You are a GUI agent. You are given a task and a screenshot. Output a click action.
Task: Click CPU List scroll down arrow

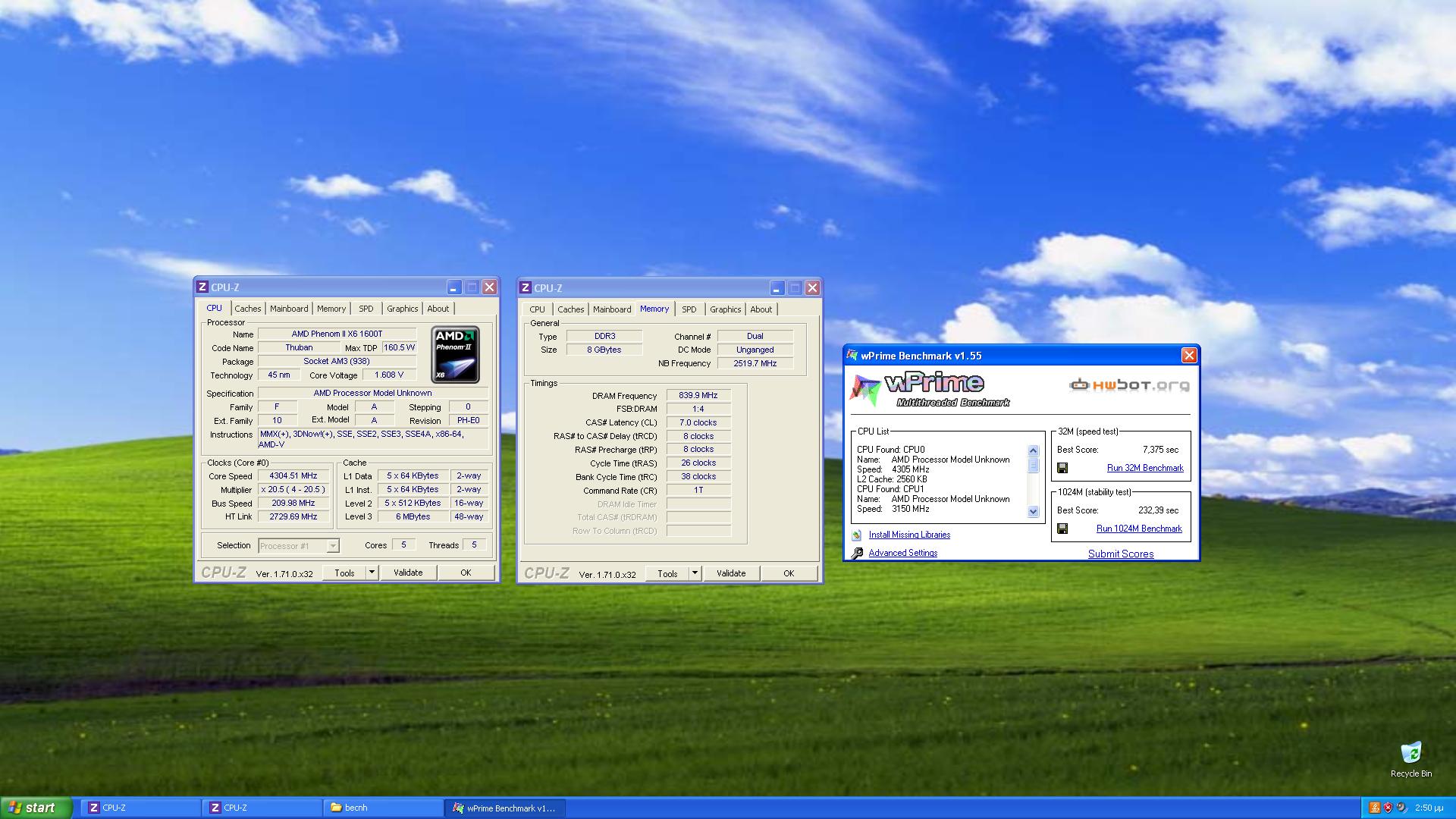1033,512
